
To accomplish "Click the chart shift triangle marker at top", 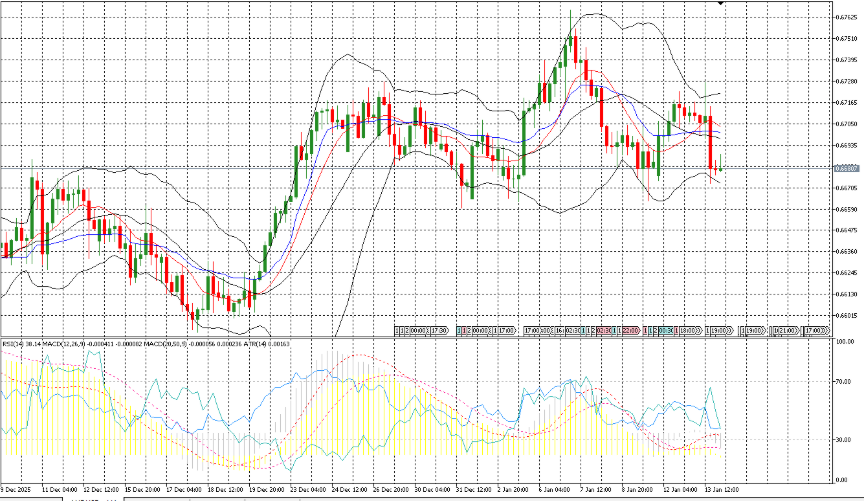I will click(x=721, y=4).
